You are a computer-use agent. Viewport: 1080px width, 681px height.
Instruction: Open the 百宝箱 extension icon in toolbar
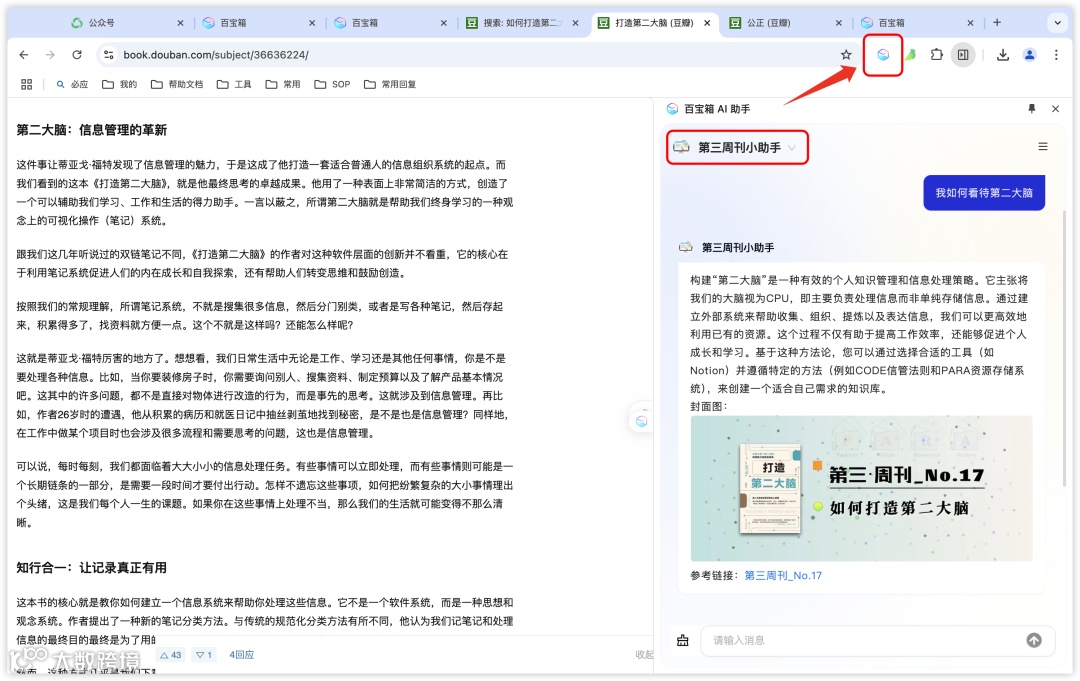[883, 54]
